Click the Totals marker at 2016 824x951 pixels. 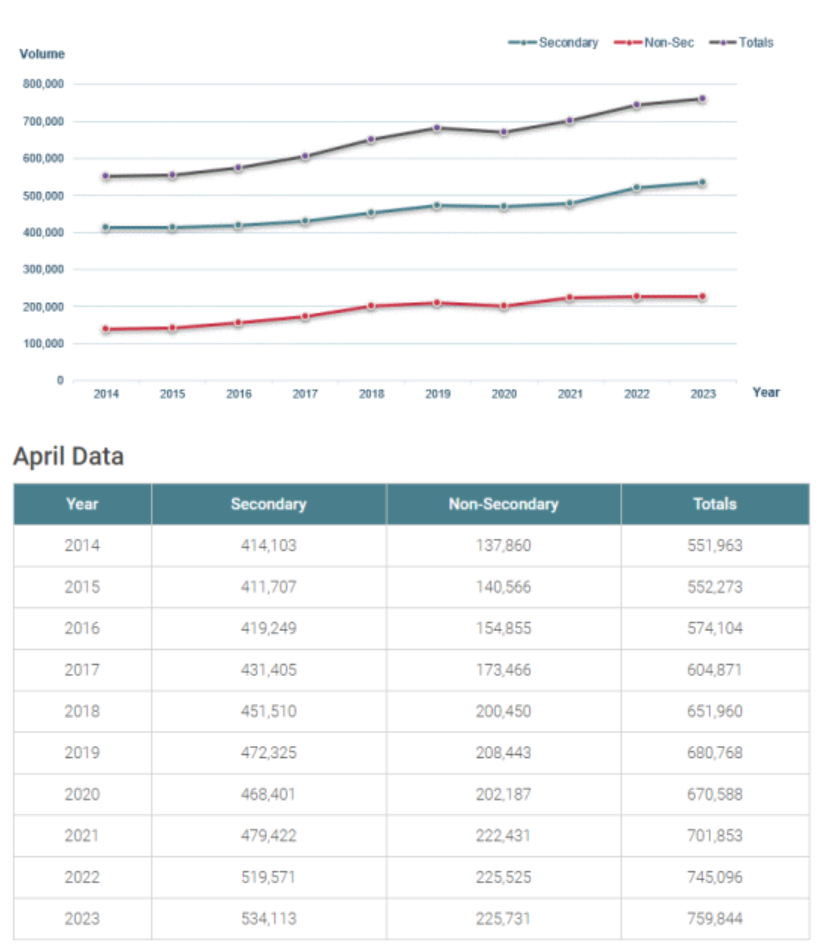(x=239, y=168)
